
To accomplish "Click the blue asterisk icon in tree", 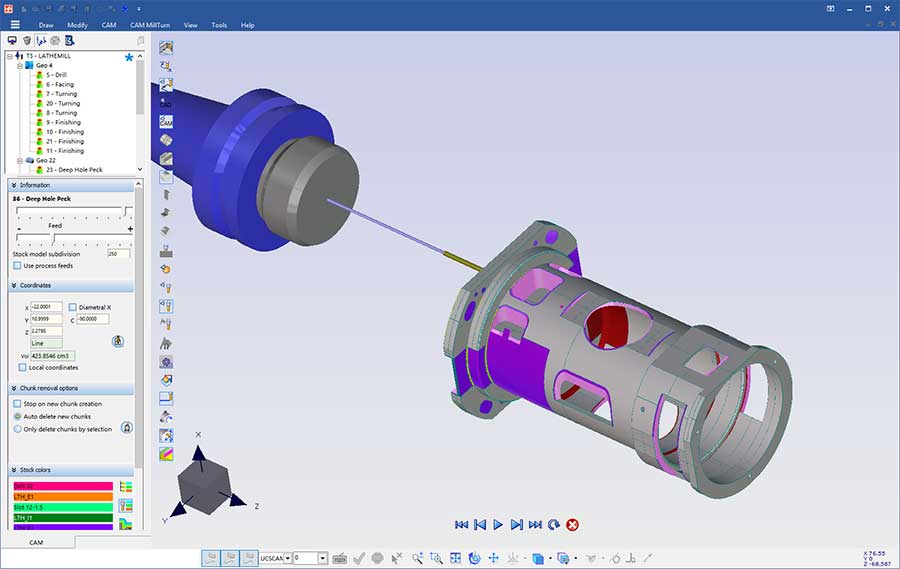I will tap(128, 58).
